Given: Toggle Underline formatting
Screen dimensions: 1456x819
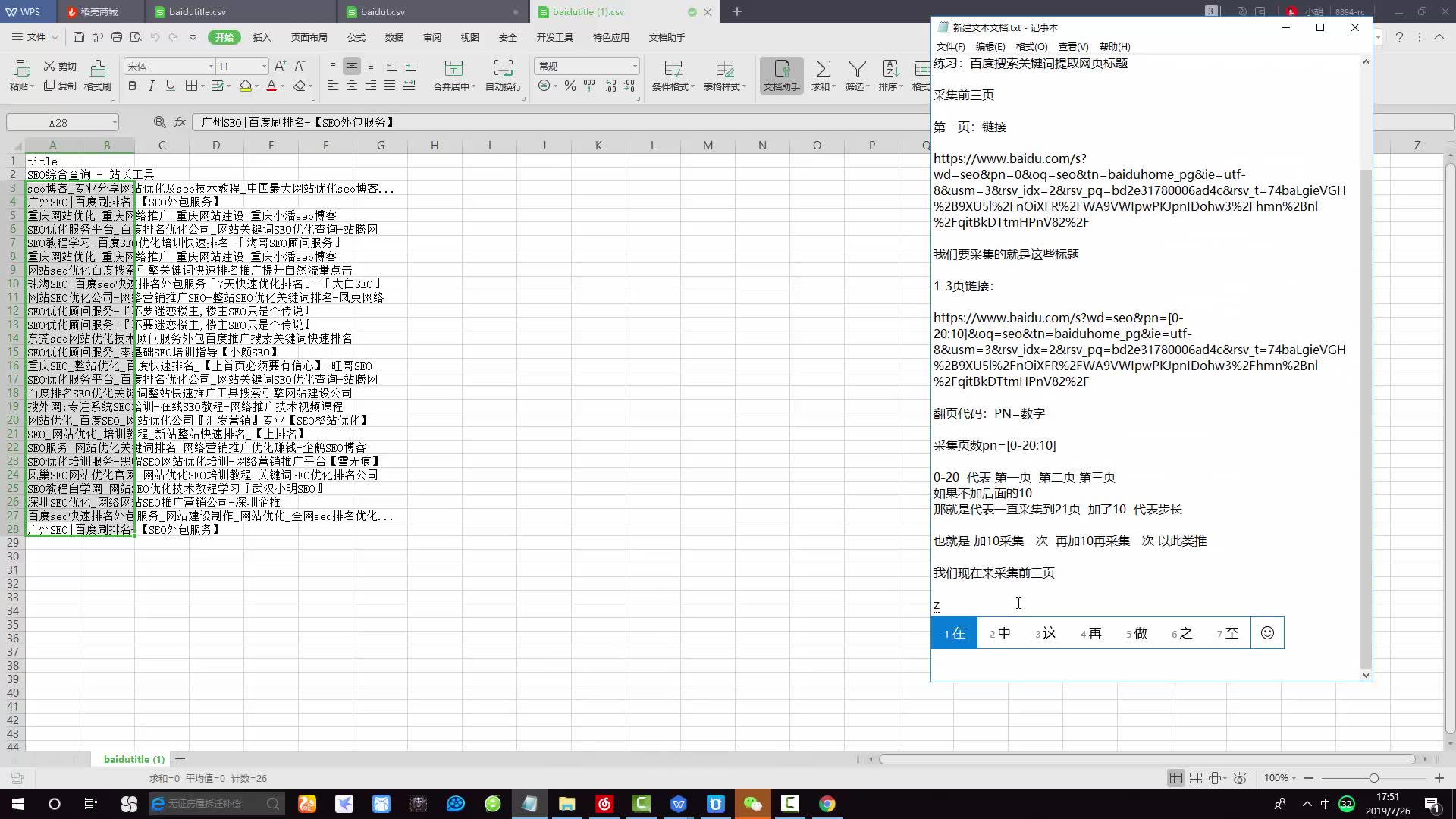Looking at the screenshot, I should pyautogui.click(x=171, y=86).
